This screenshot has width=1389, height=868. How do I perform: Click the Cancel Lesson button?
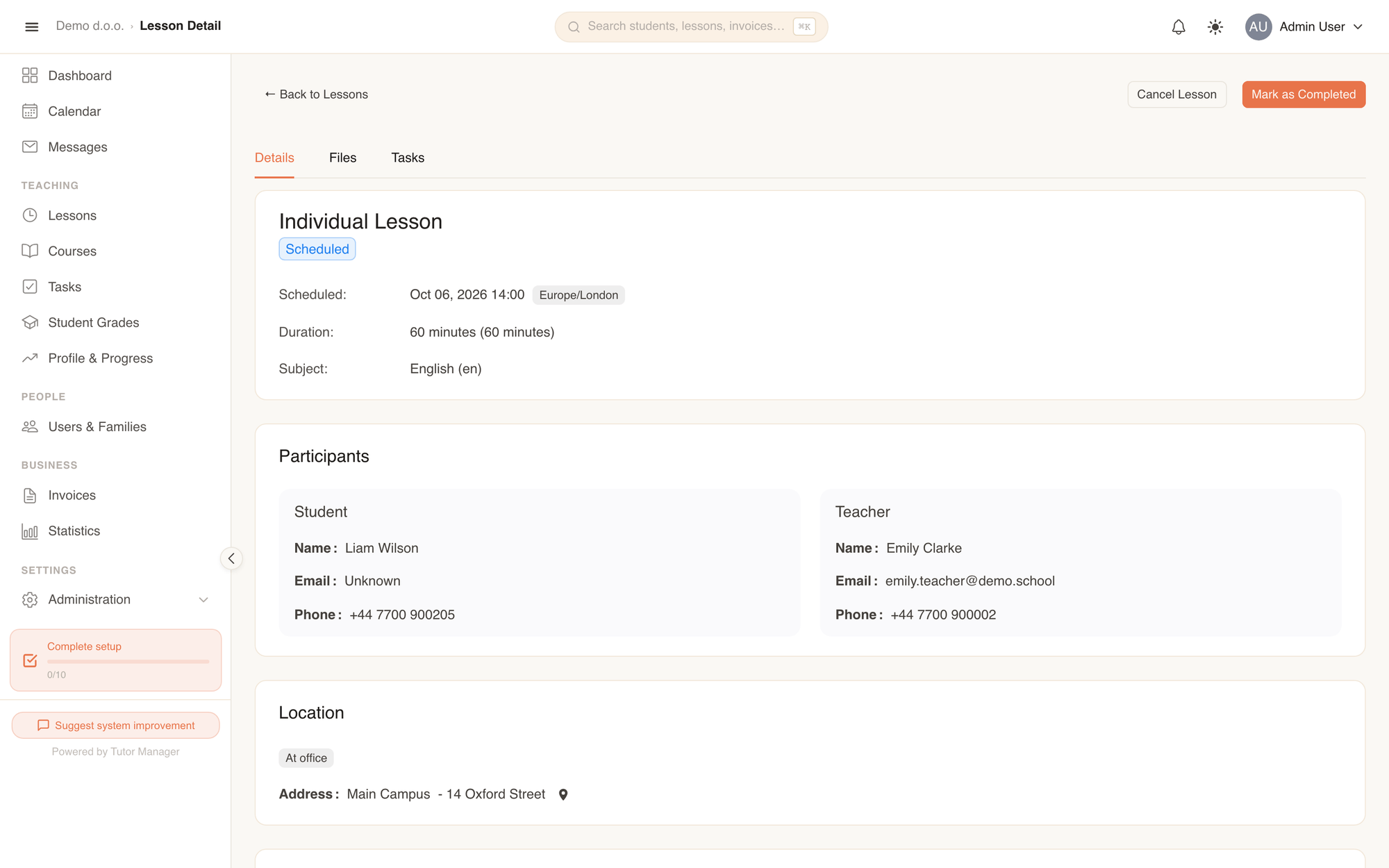pos(1176,94)
